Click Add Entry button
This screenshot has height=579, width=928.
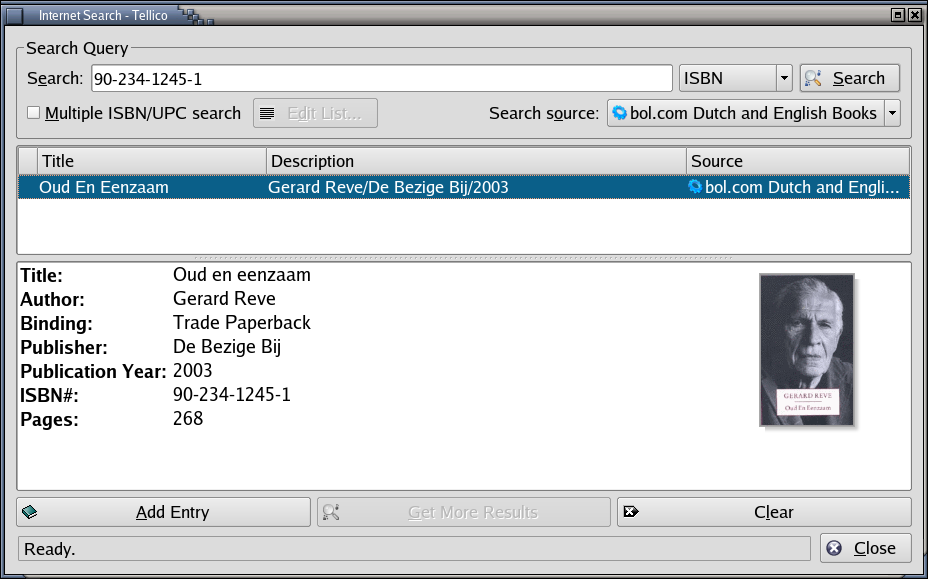[163, 512]
